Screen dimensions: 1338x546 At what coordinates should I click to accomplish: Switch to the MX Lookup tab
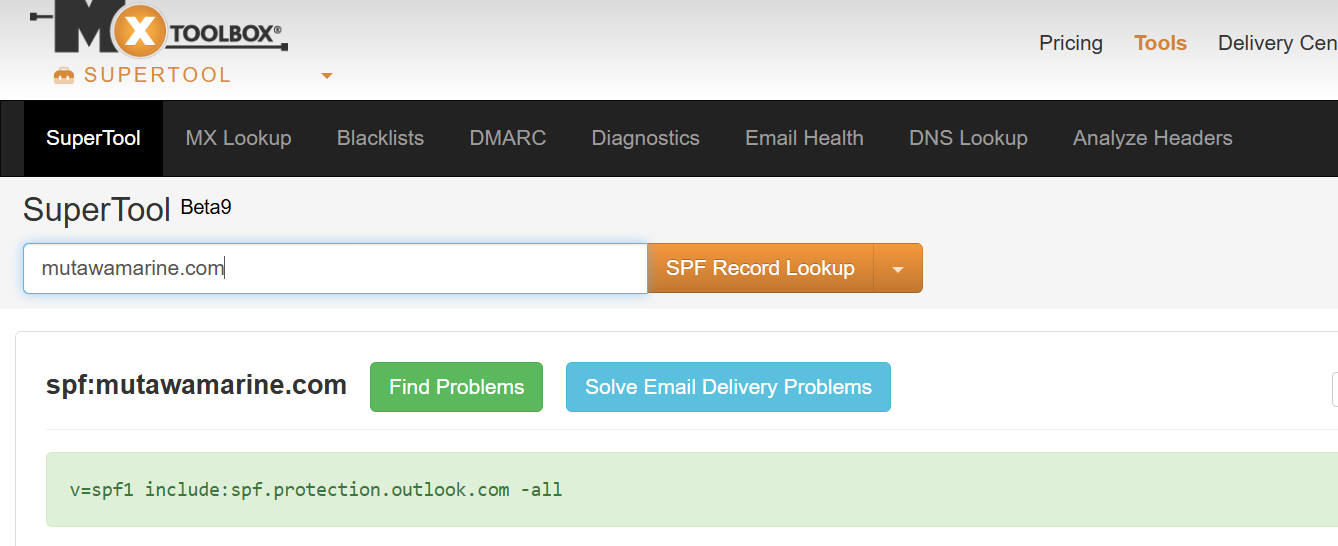[238, 138]
